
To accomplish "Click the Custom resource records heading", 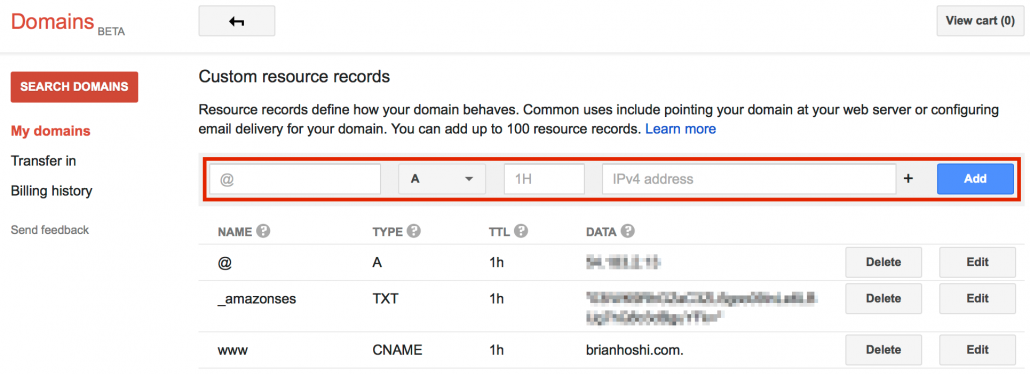I will pyautogui.click(x=294, y=77).
